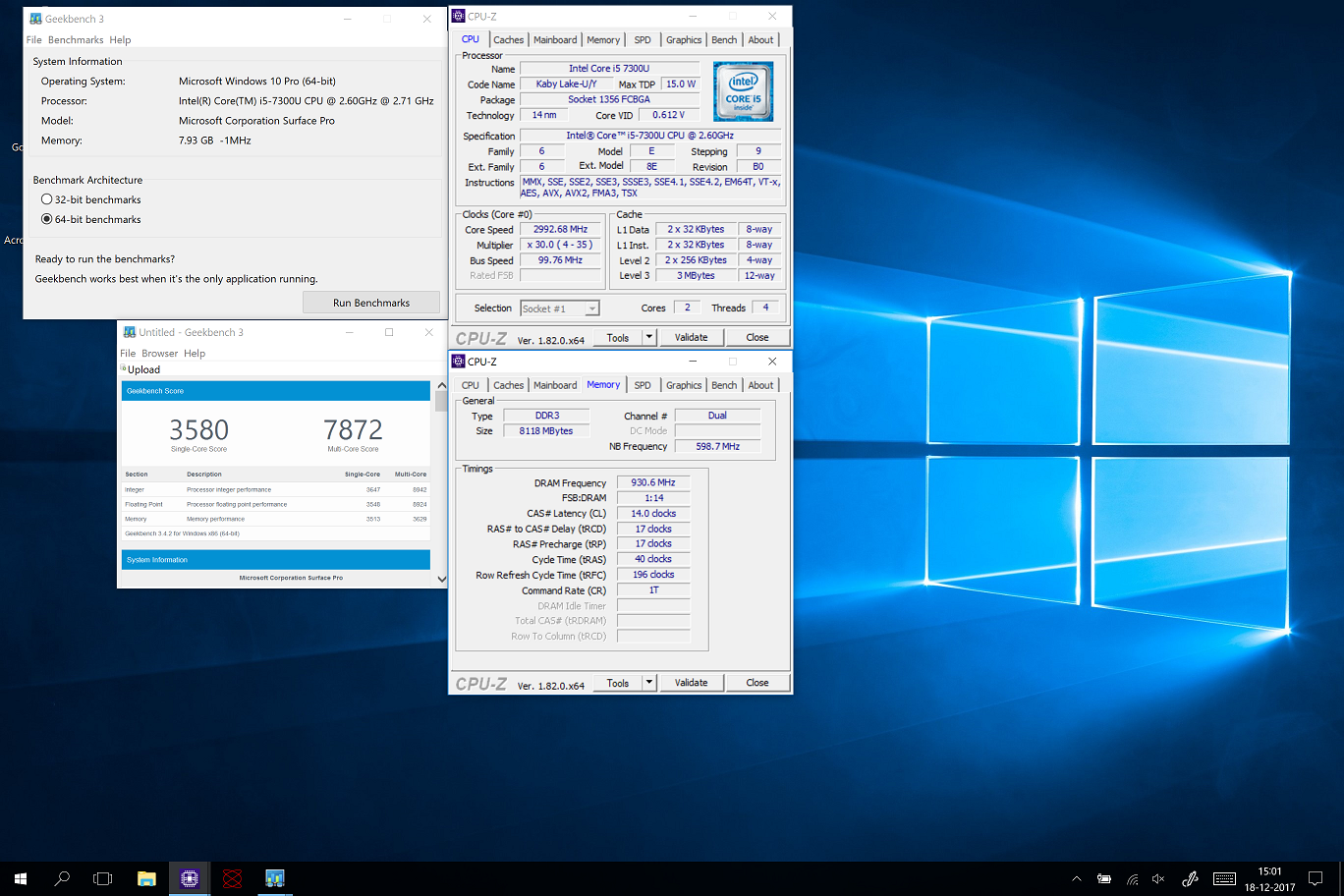Open taskbar Search magnifier
This screenshot has width=1344, height=896.
point(62,878)
